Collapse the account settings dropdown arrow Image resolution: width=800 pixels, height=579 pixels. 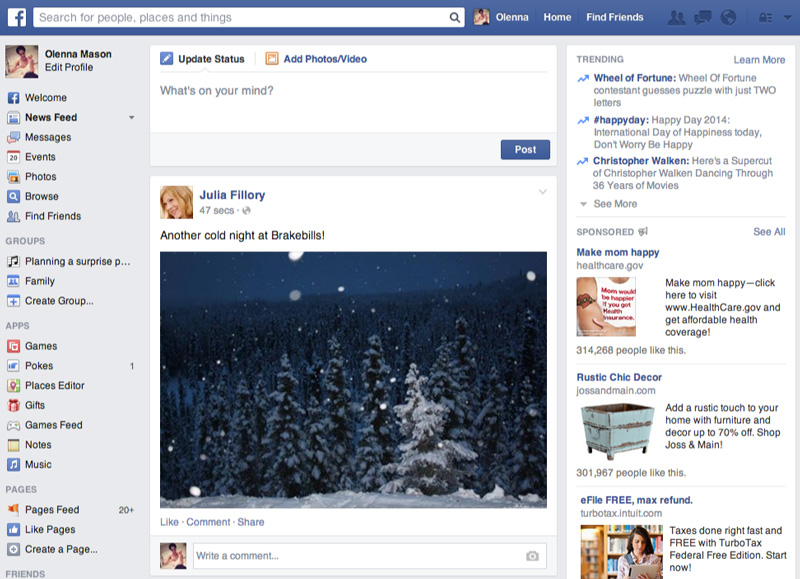pos(787,17)
